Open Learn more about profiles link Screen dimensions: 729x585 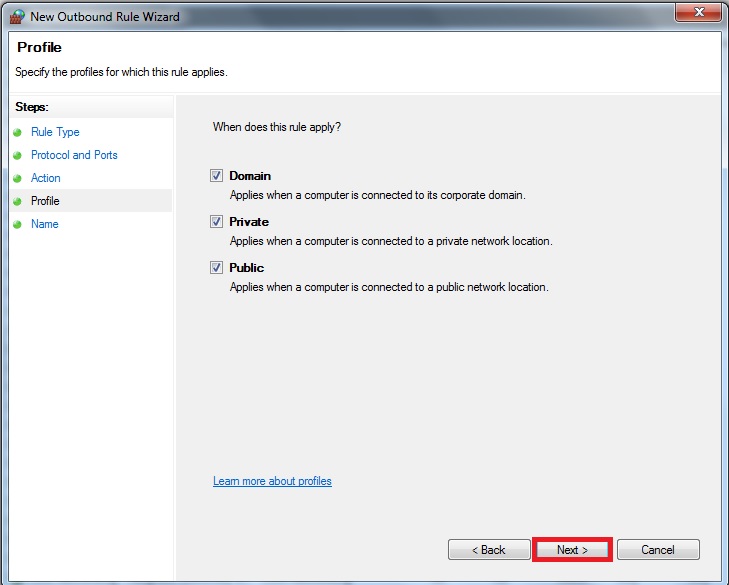pos(272,481)
